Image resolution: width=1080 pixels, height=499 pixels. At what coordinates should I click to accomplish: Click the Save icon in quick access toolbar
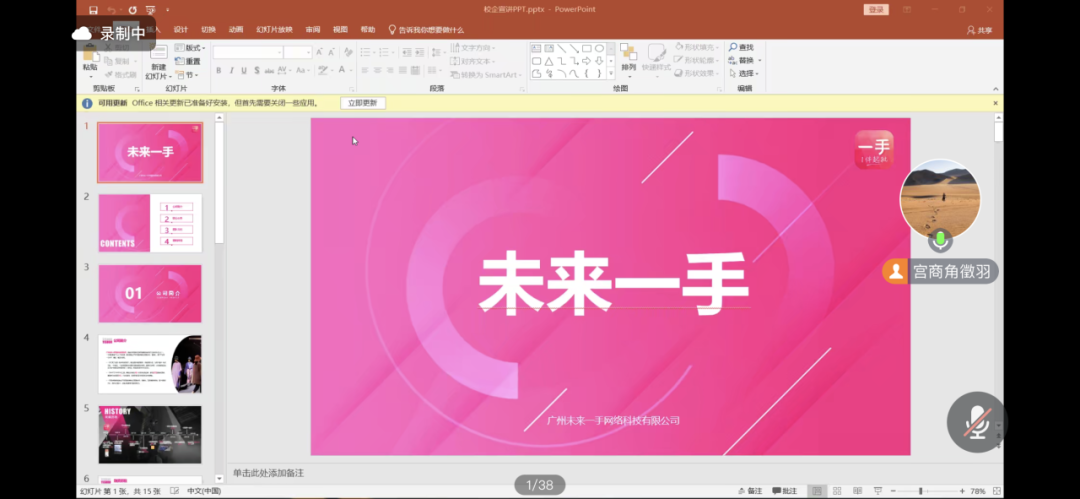[93, 9]
